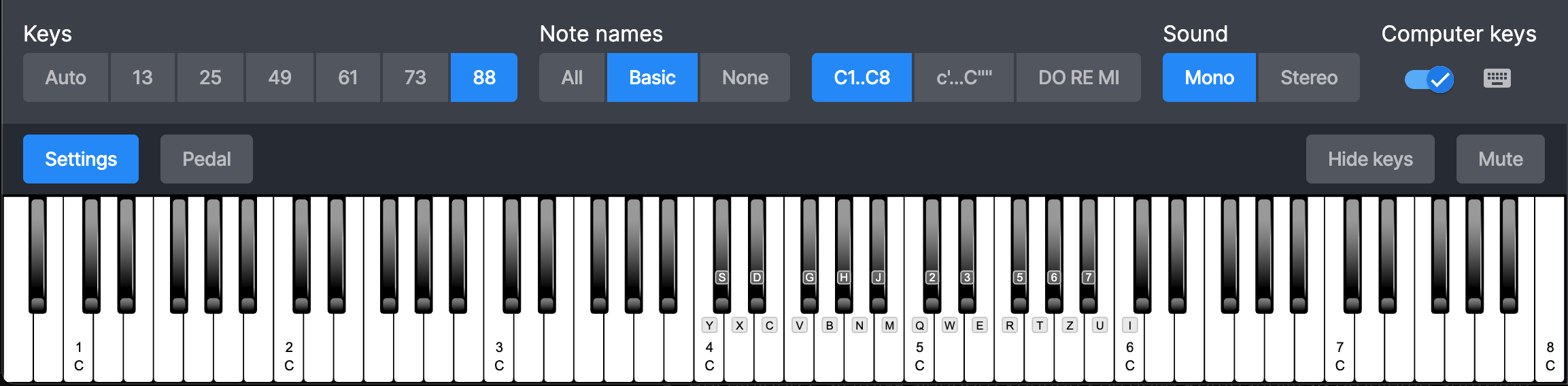This screenshot has width=1568, height=386.
Task: Mute the piano sound
Action: pos(1500,159)
